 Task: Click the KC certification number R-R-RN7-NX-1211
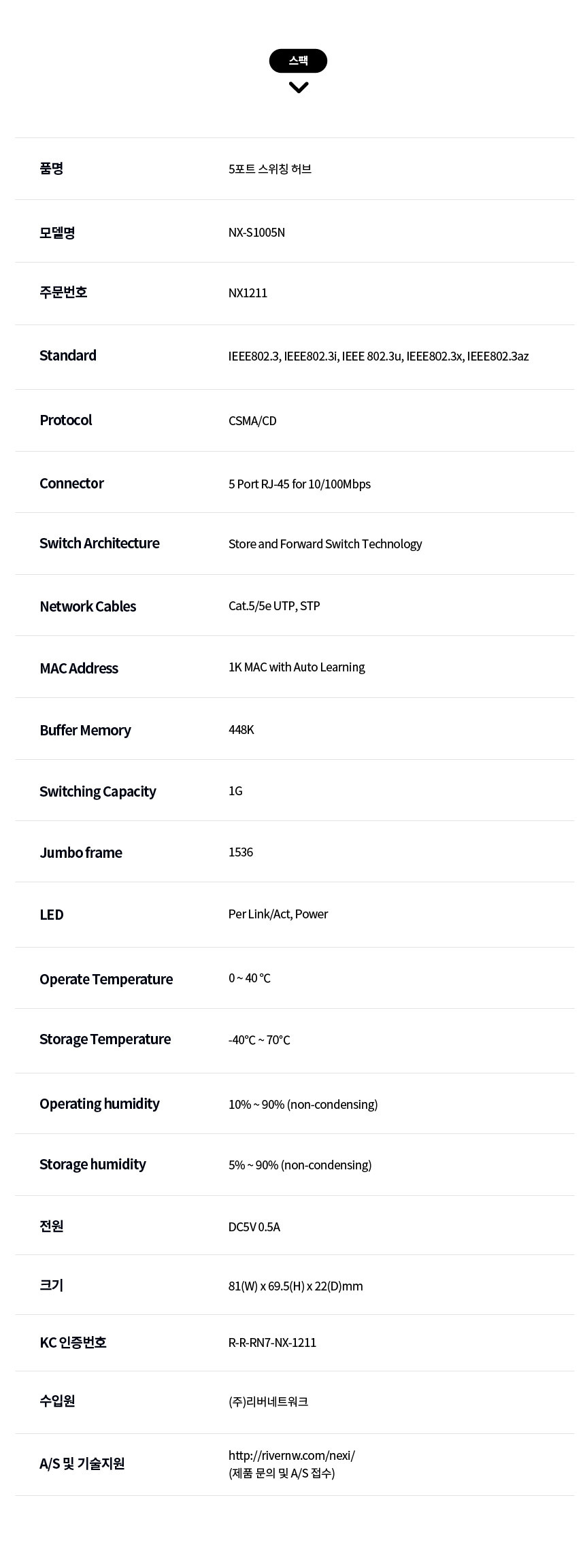pos(272,1343)
